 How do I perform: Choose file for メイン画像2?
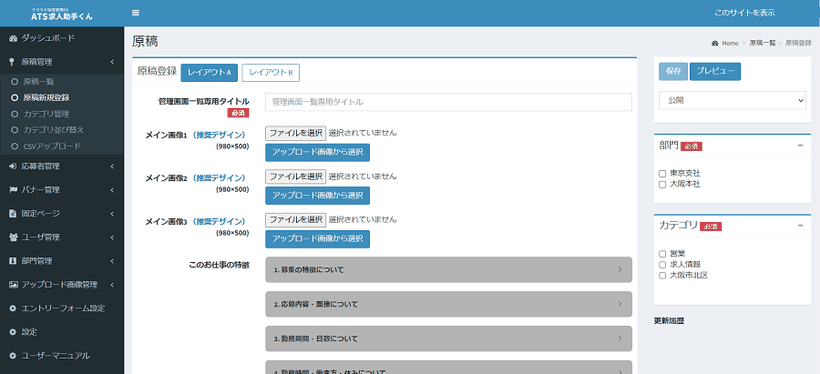(295, 176)
